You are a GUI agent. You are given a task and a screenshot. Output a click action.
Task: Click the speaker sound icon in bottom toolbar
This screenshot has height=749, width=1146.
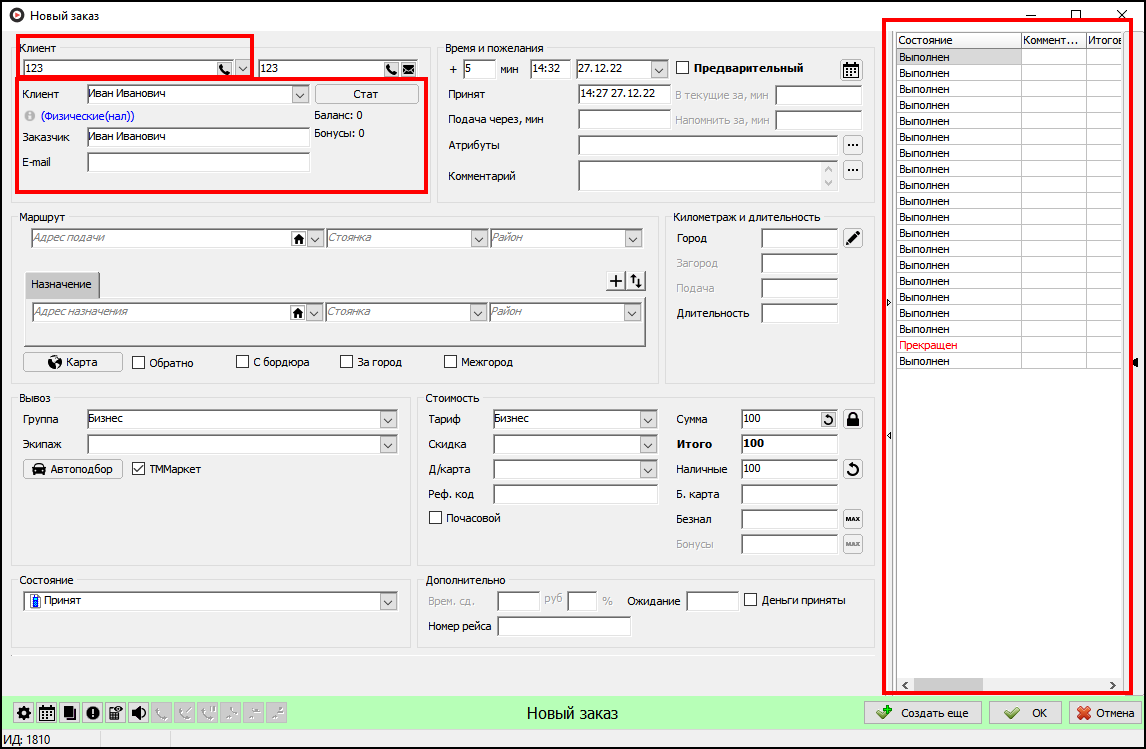coord(138,713)
